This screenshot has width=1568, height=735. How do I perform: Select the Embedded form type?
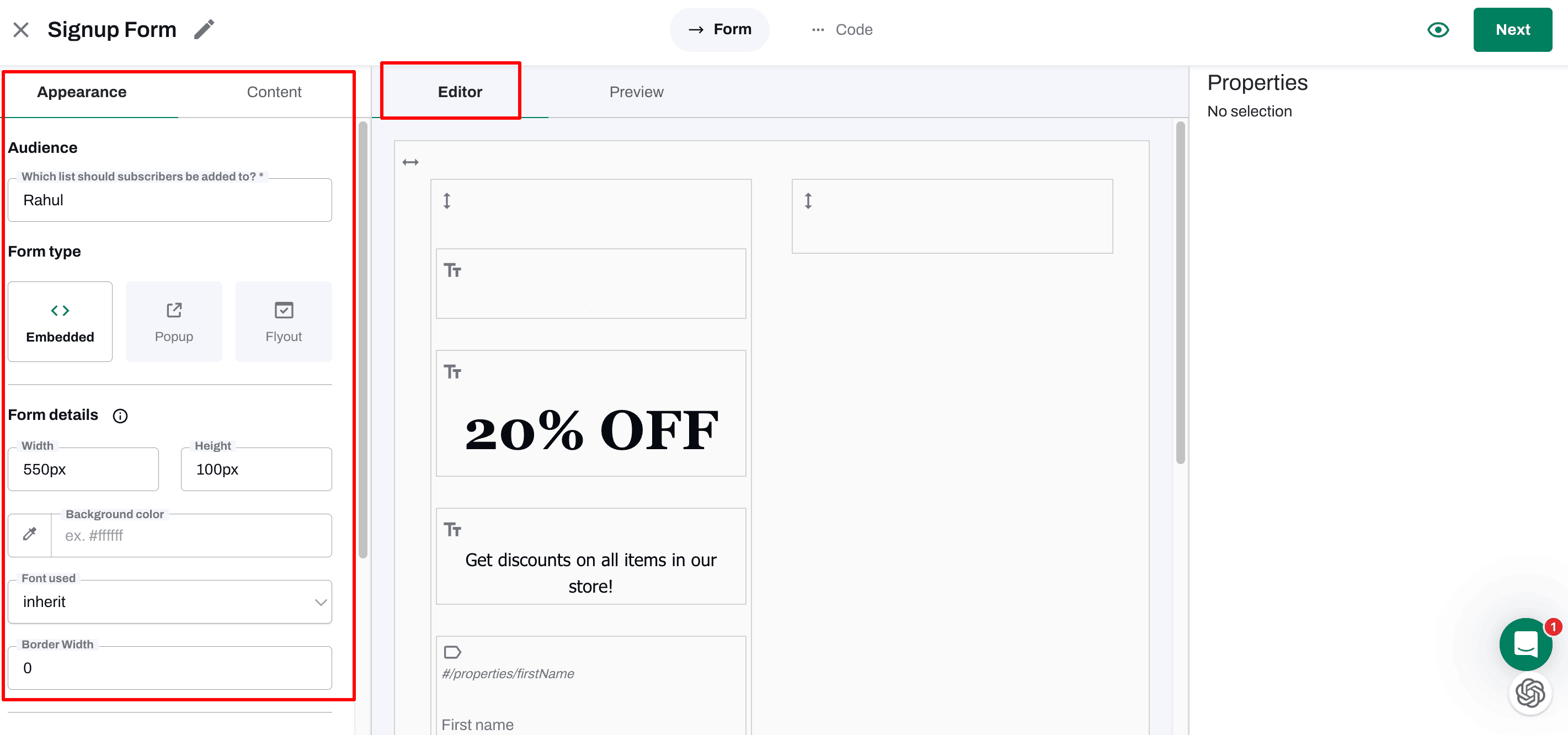pos(60,322)
